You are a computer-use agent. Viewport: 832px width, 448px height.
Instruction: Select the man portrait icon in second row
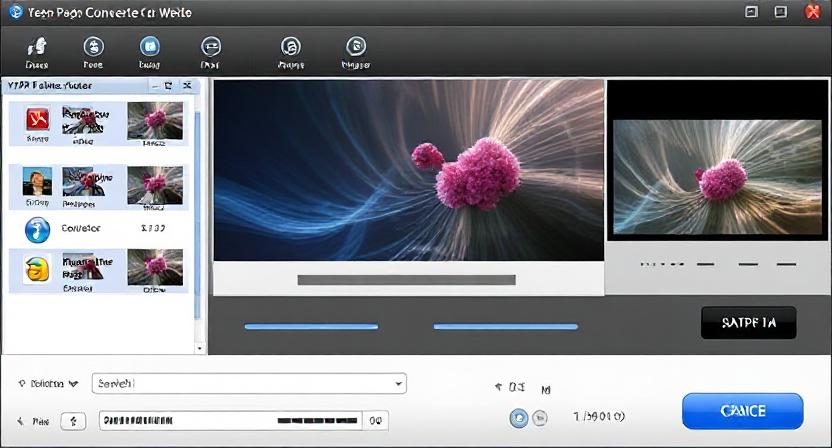pyautogui.click(x=38, y=182)
